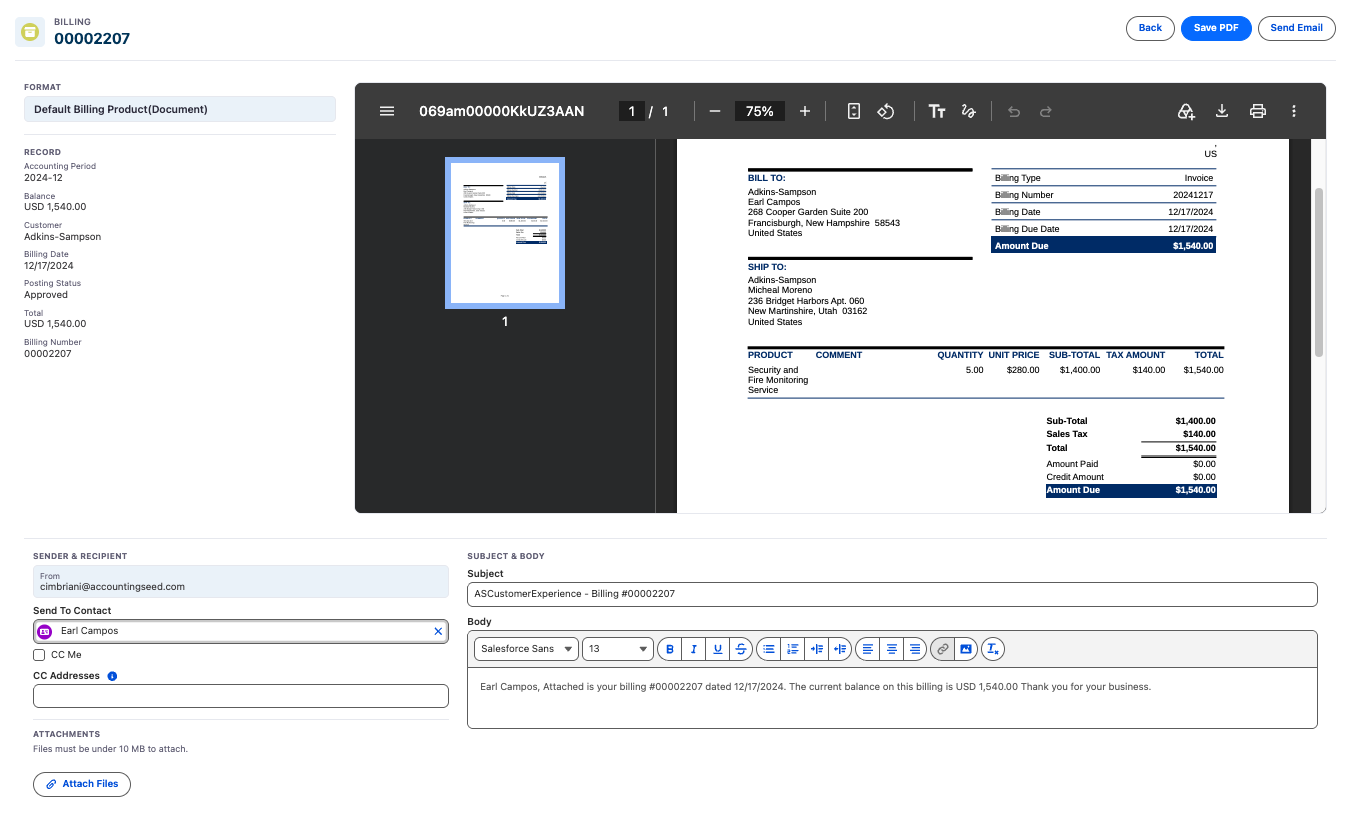Screen dimensions: 1348x813
Task: Clear the Earl Campos contact selection
Action: (438, 631)
